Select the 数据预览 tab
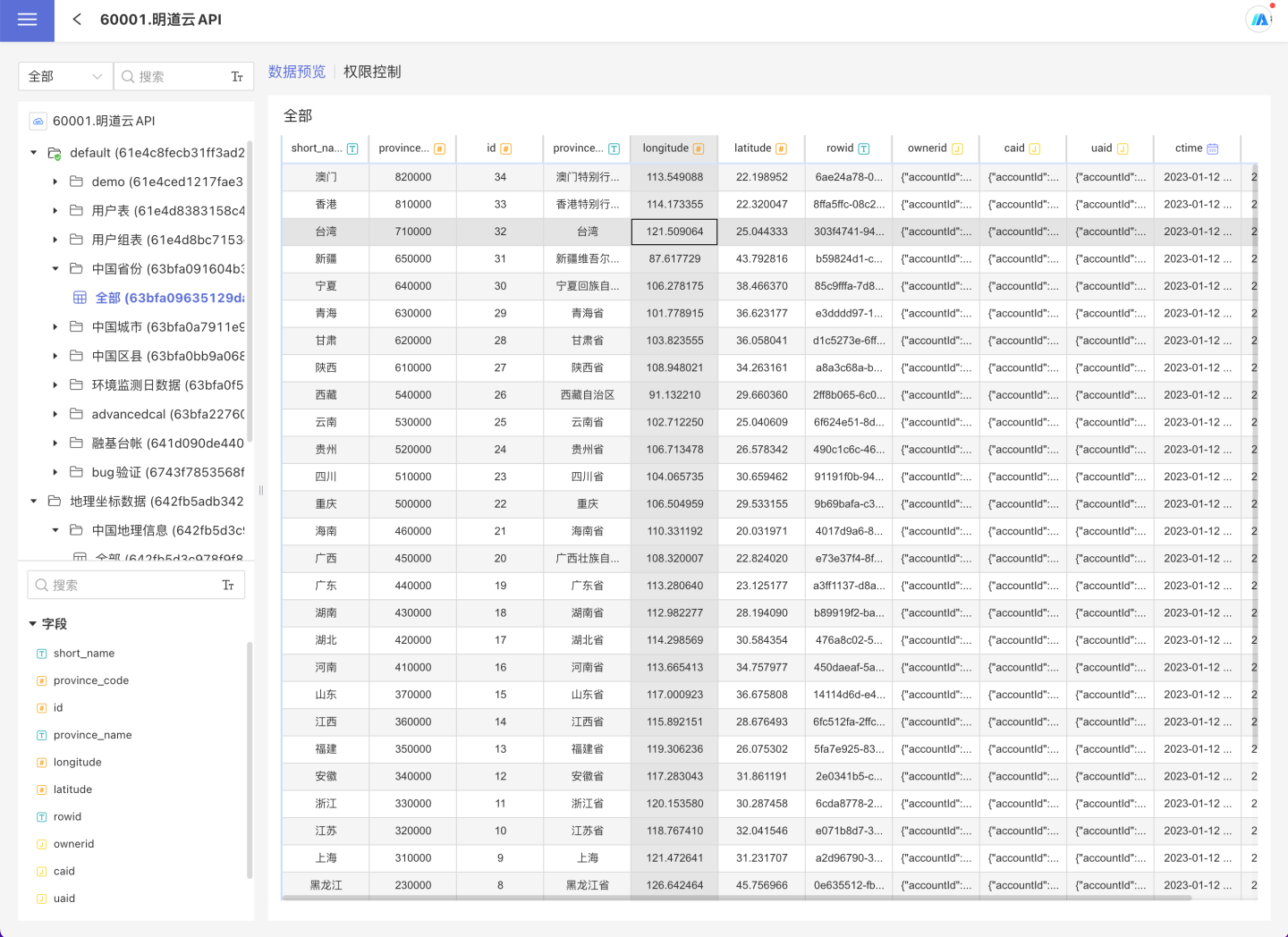Viewport: 1288px width, 937px height. [297, 72]
